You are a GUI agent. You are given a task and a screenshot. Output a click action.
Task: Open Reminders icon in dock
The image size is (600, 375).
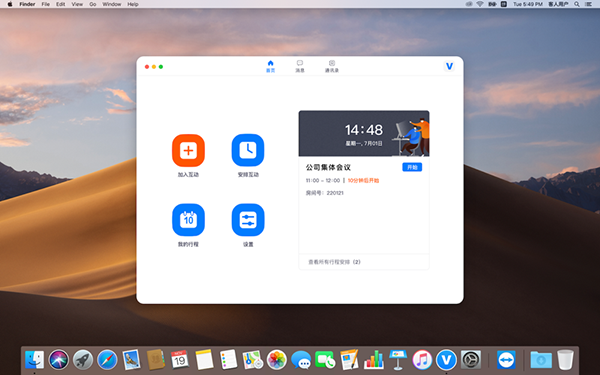pyautogui.click(x=228, y=360)
